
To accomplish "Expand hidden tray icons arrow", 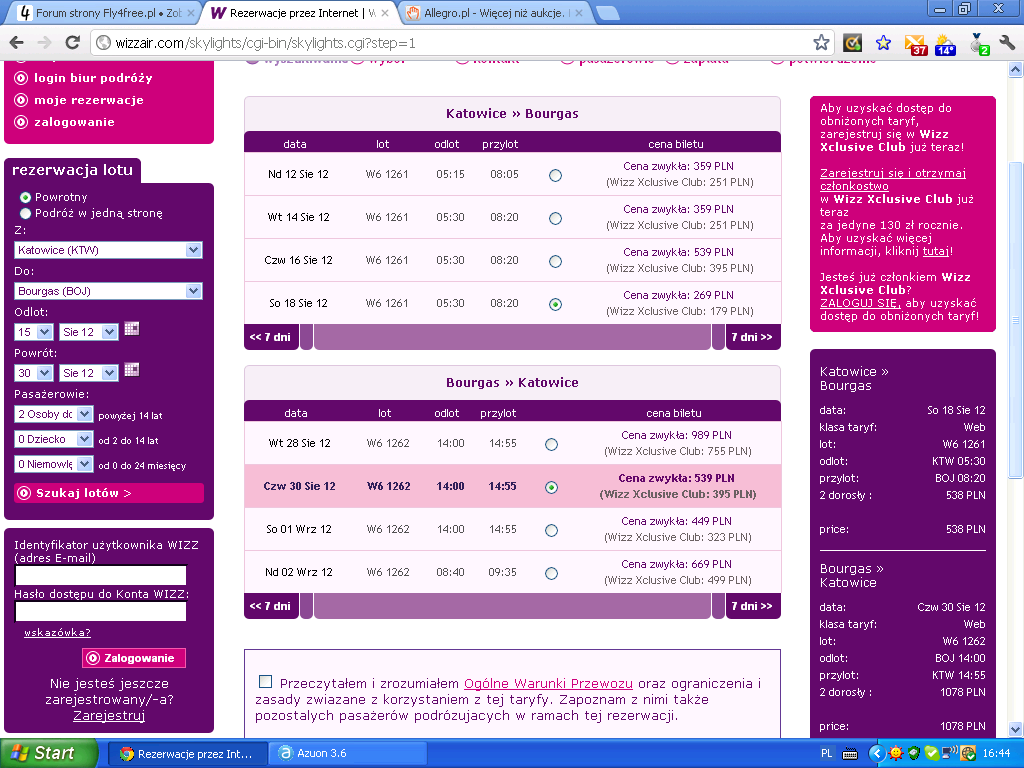I will (876, 753).
